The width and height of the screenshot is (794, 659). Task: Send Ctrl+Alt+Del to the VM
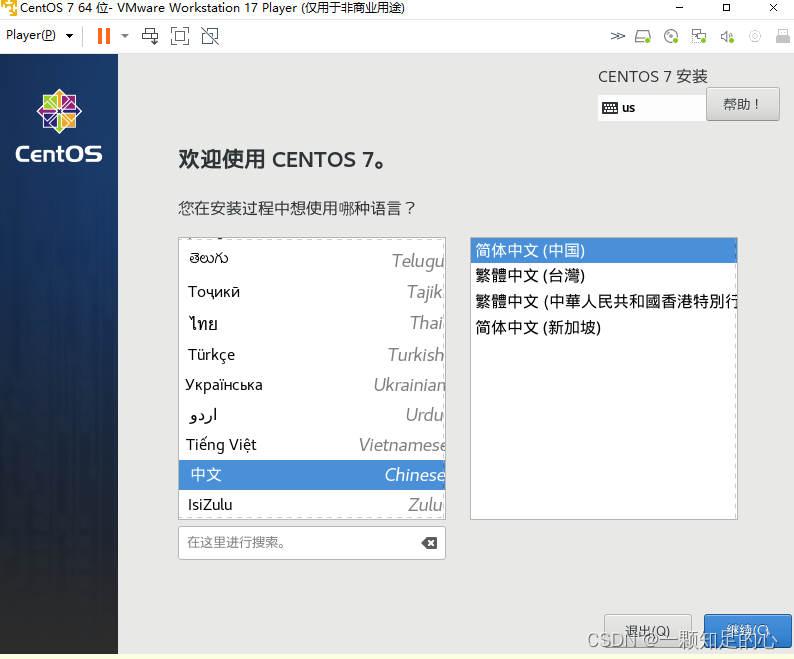pos(150,36)
